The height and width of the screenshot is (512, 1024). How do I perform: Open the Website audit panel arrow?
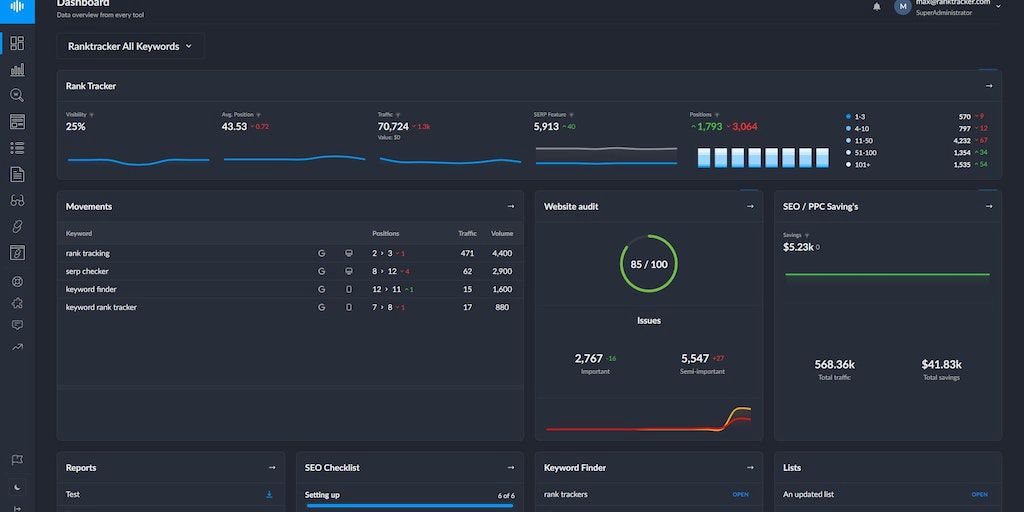click(750, 206)
